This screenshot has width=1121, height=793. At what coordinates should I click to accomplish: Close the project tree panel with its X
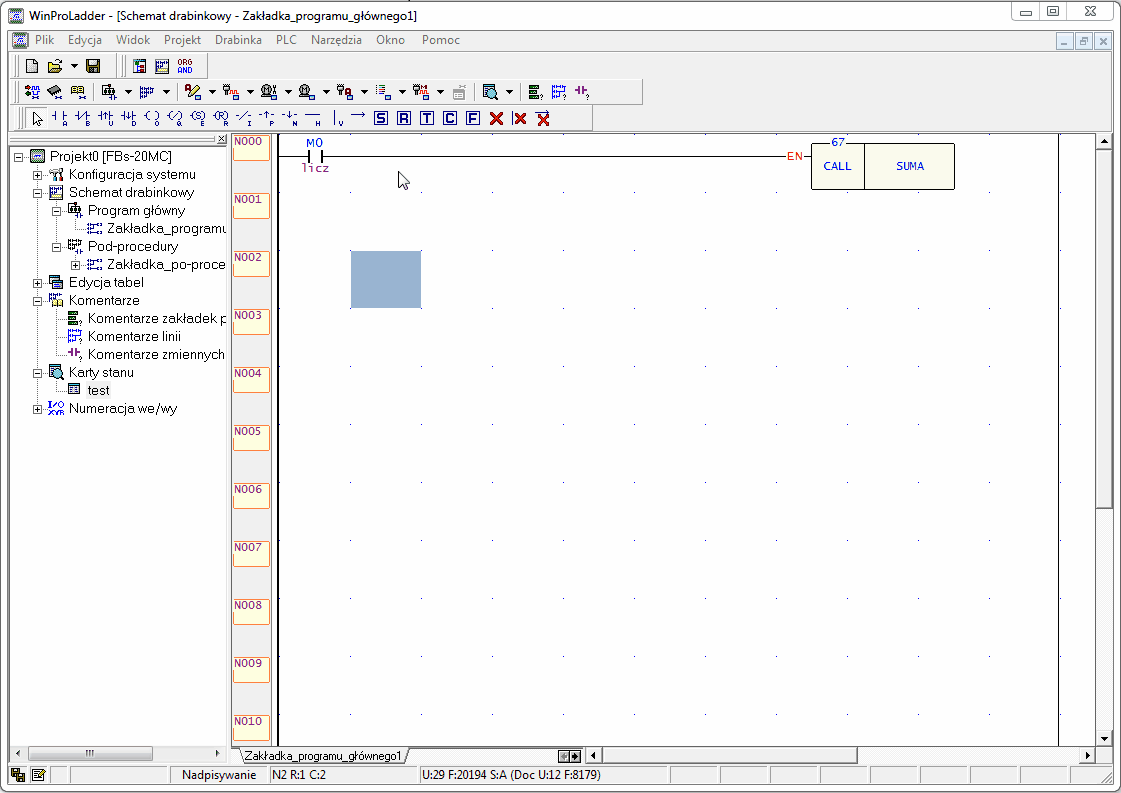[x=222, y=139]
